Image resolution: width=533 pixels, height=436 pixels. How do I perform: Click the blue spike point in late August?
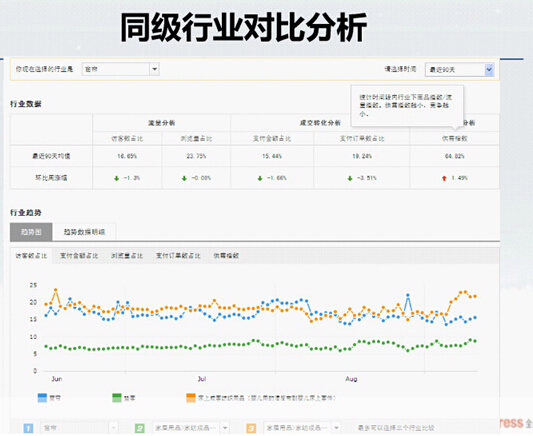(x=408, y=295)
